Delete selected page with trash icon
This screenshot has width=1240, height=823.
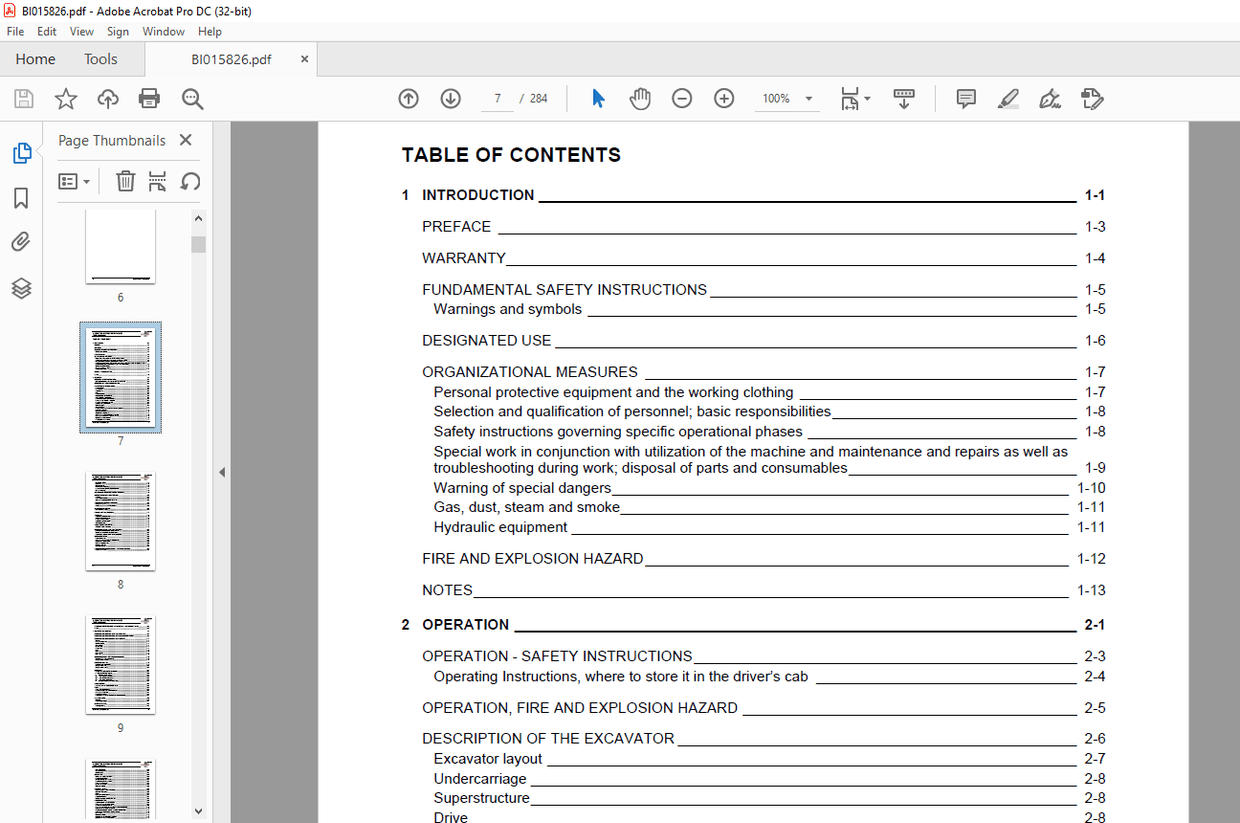coord(125,181)
